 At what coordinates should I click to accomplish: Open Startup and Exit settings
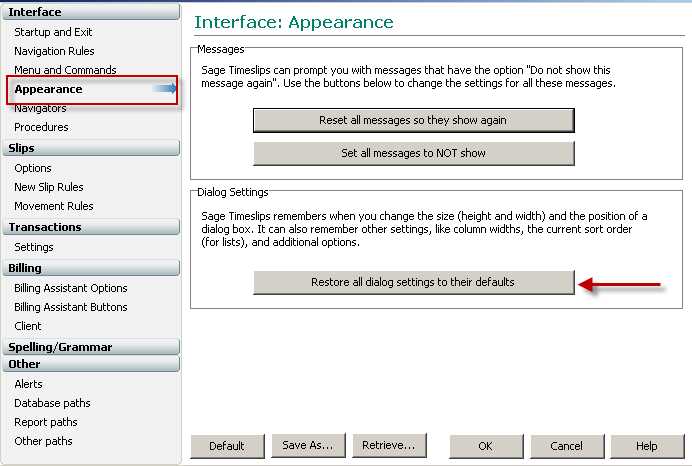(x=53, y=32)
